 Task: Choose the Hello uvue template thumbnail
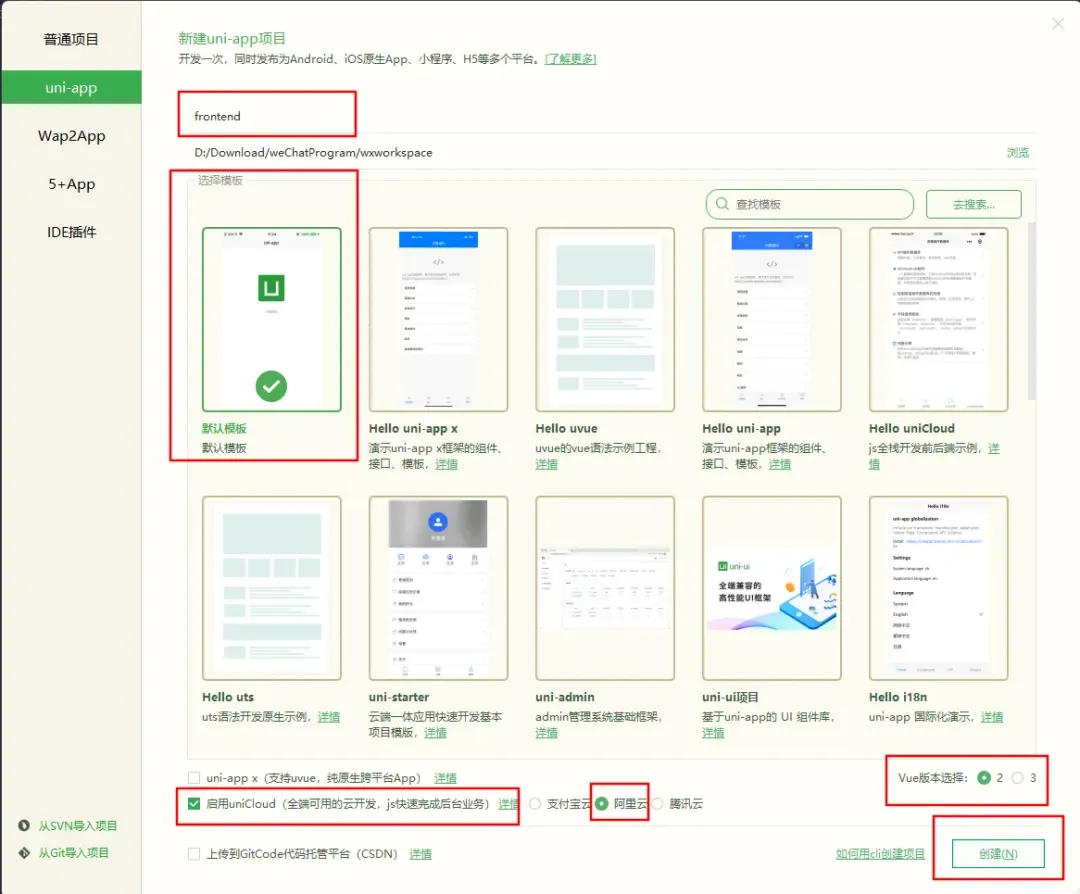pos(605,320)
